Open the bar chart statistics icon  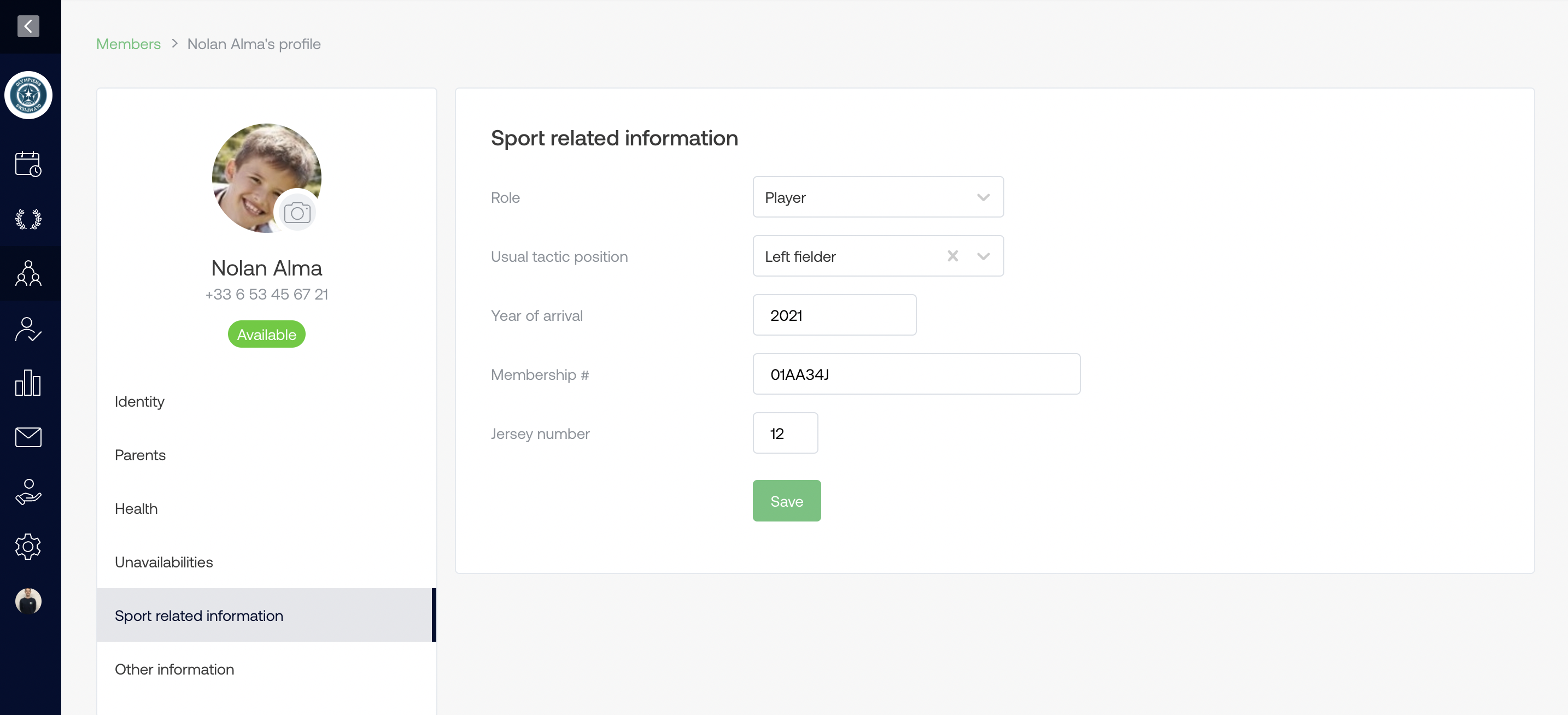(28, 383)
